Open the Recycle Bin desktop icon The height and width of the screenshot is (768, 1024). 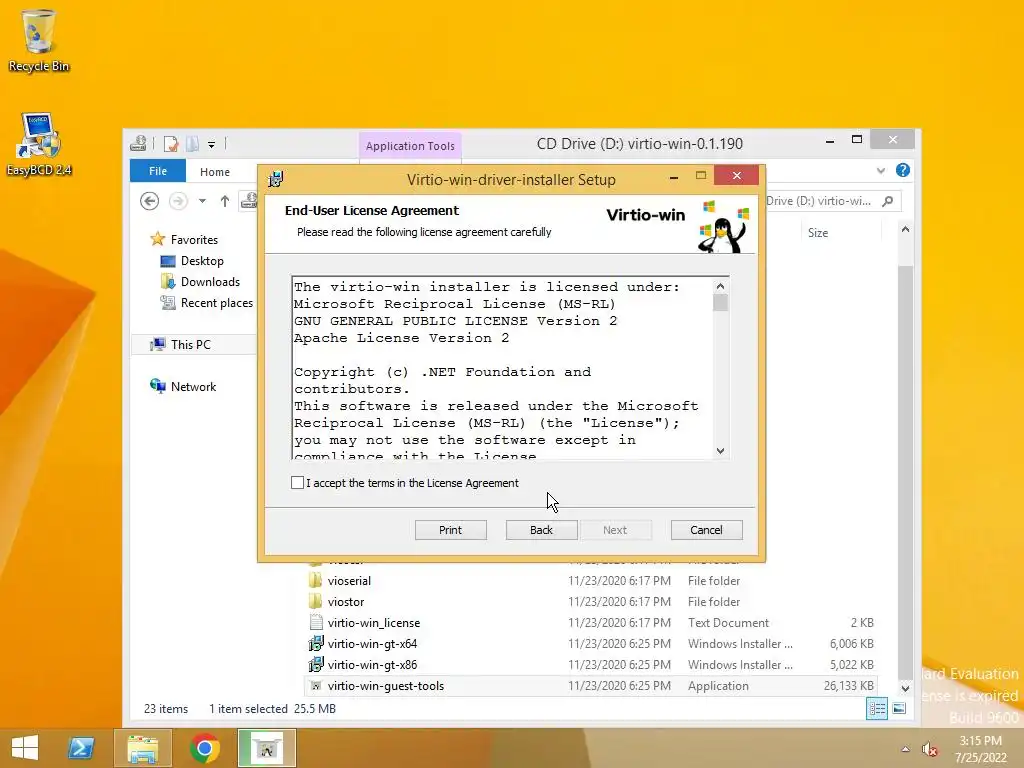click(39, 40)
